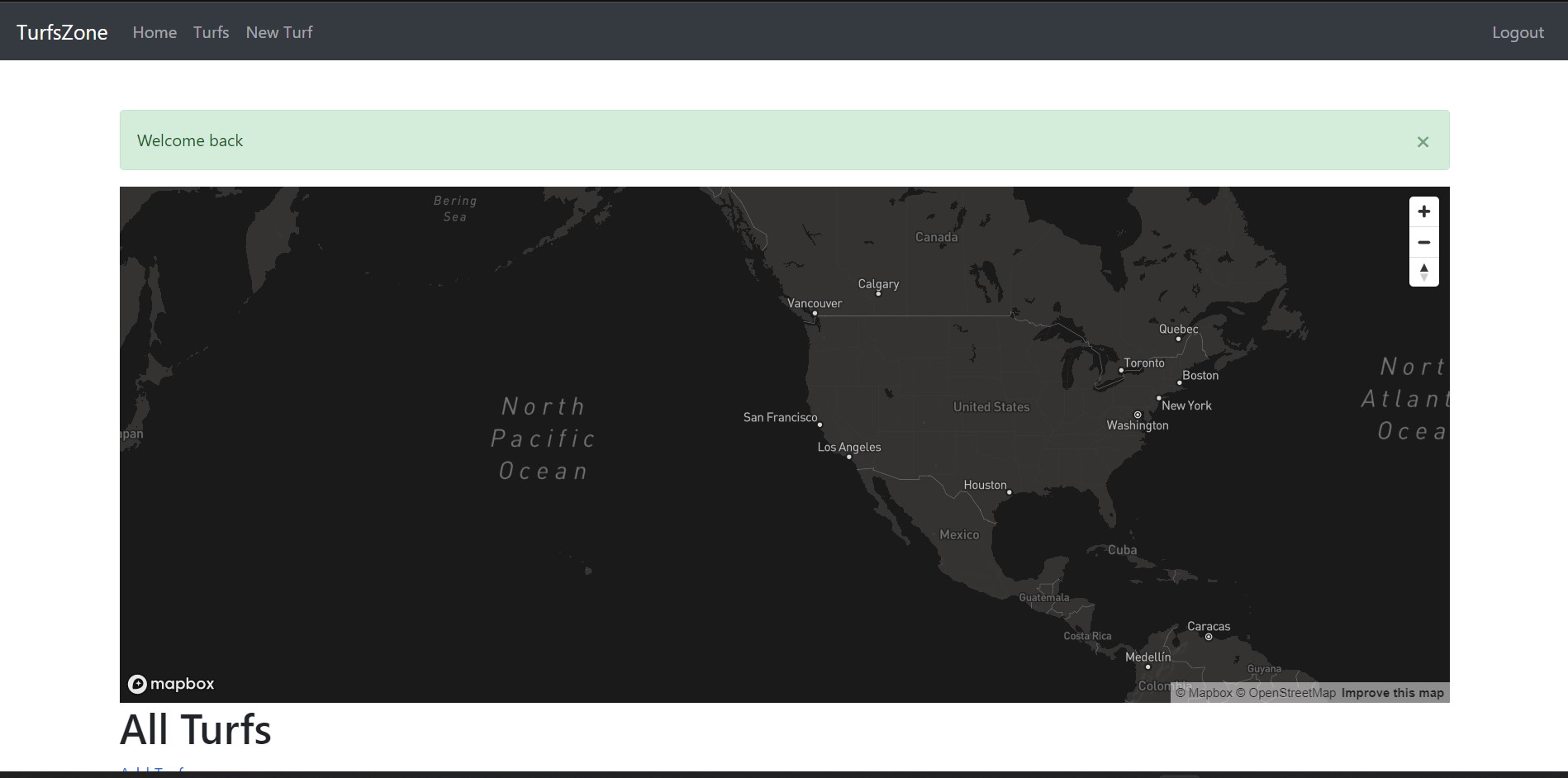Click the Welcome back message text
The image size is (1568, 778).
coord(190,140)
